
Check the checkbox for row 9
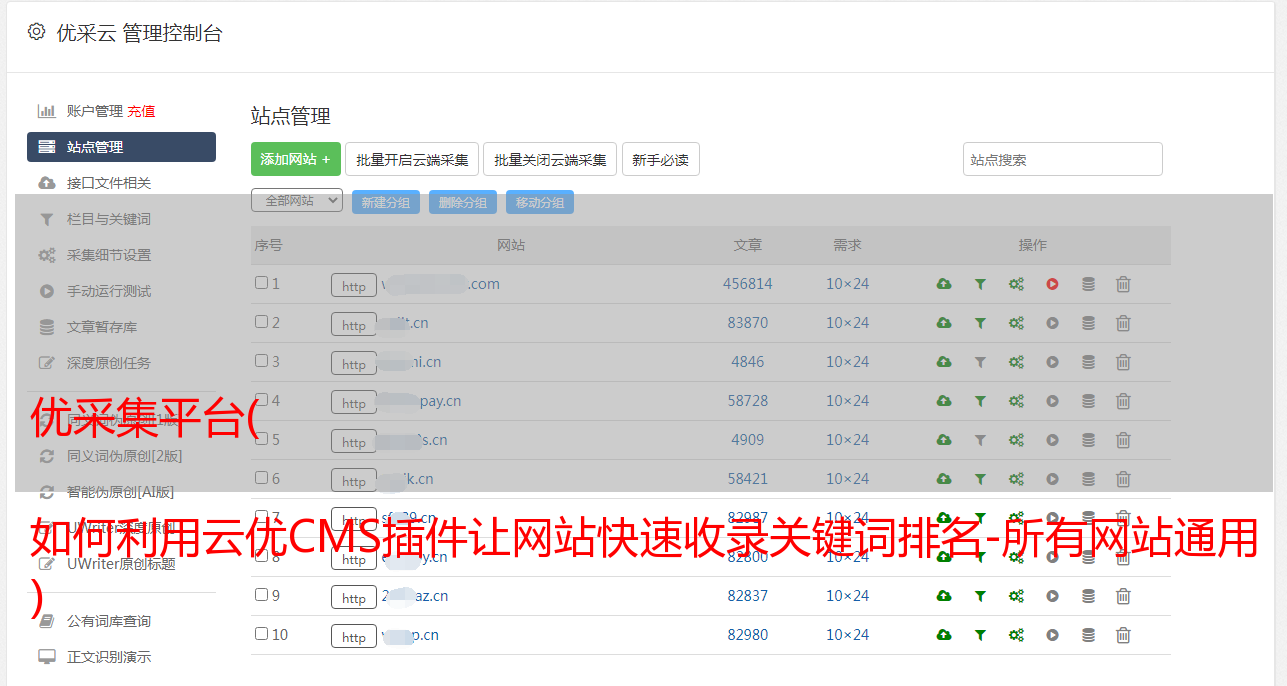tap(261, 595)
